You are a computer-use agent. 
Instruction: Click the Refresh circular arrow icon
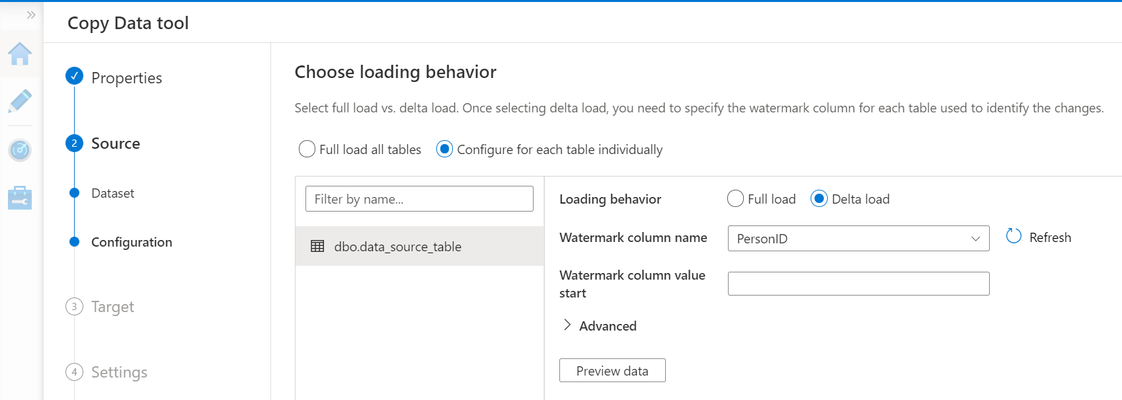point(1013,237)
